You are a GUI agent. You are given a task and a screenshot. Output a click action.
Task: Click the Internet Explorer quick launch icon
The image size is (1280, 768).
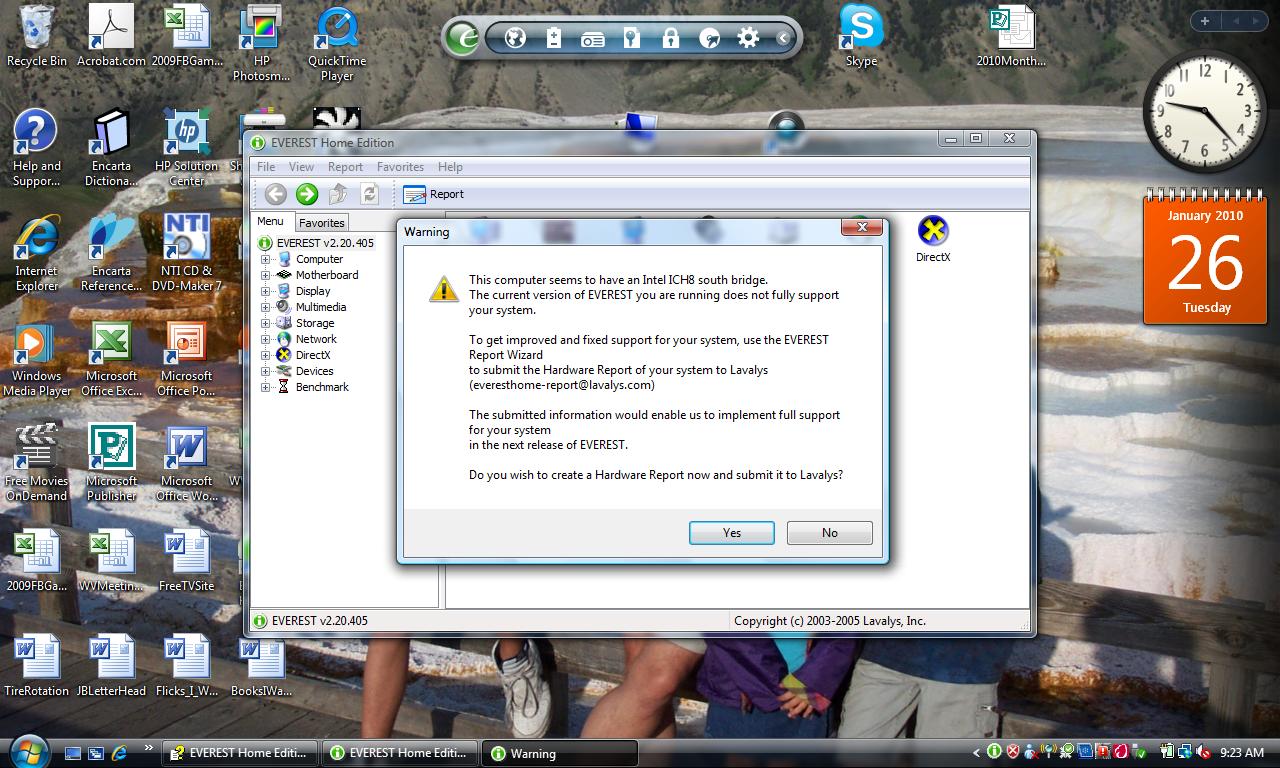coord(120,753)
